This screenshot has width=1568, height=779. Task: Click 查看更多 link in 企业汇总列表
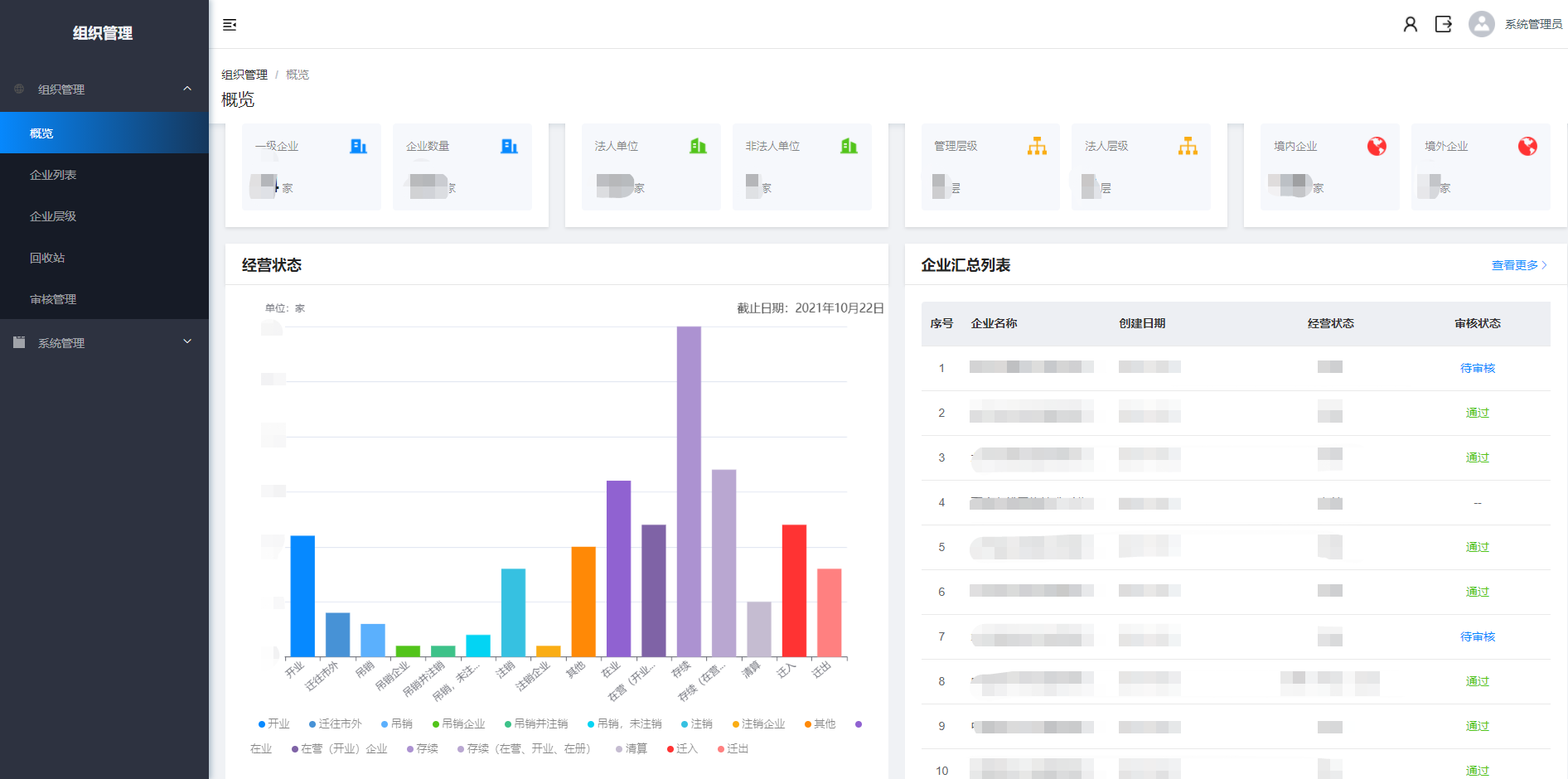click(1519, 265)
